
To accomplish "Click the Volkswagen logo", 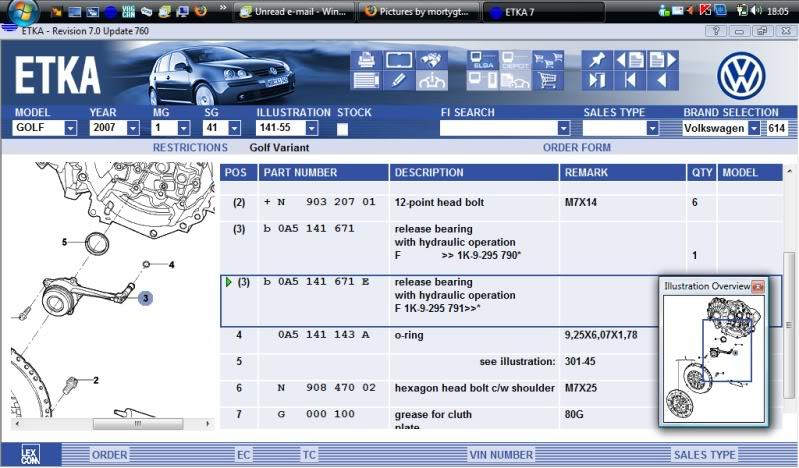I will 741,75.
